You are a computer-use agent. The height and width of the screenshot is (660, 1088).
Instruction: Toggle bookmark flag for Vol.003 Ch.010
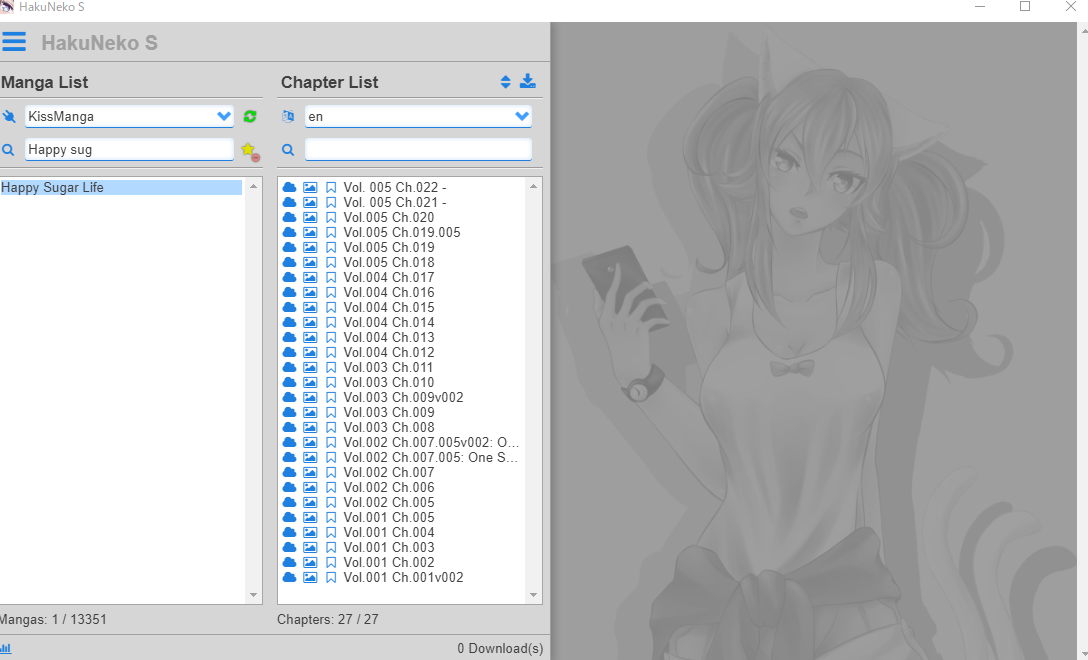coord(331,382)
